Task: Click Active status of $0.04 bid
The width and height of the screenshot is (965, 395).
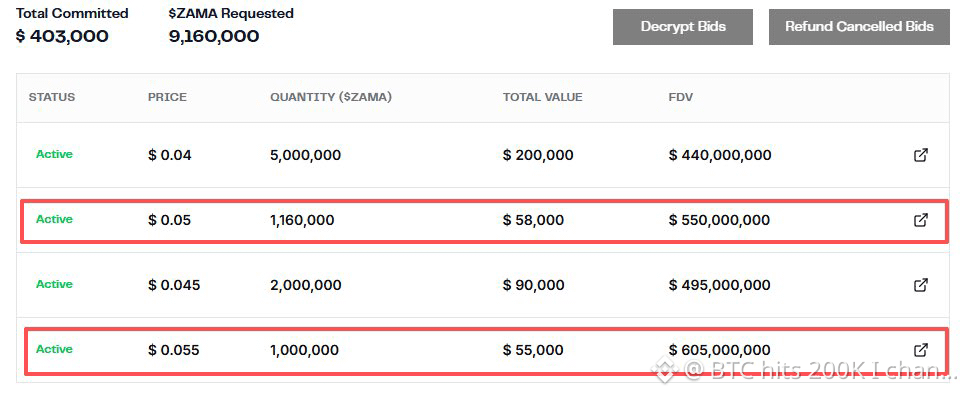Action: (54, 154)
